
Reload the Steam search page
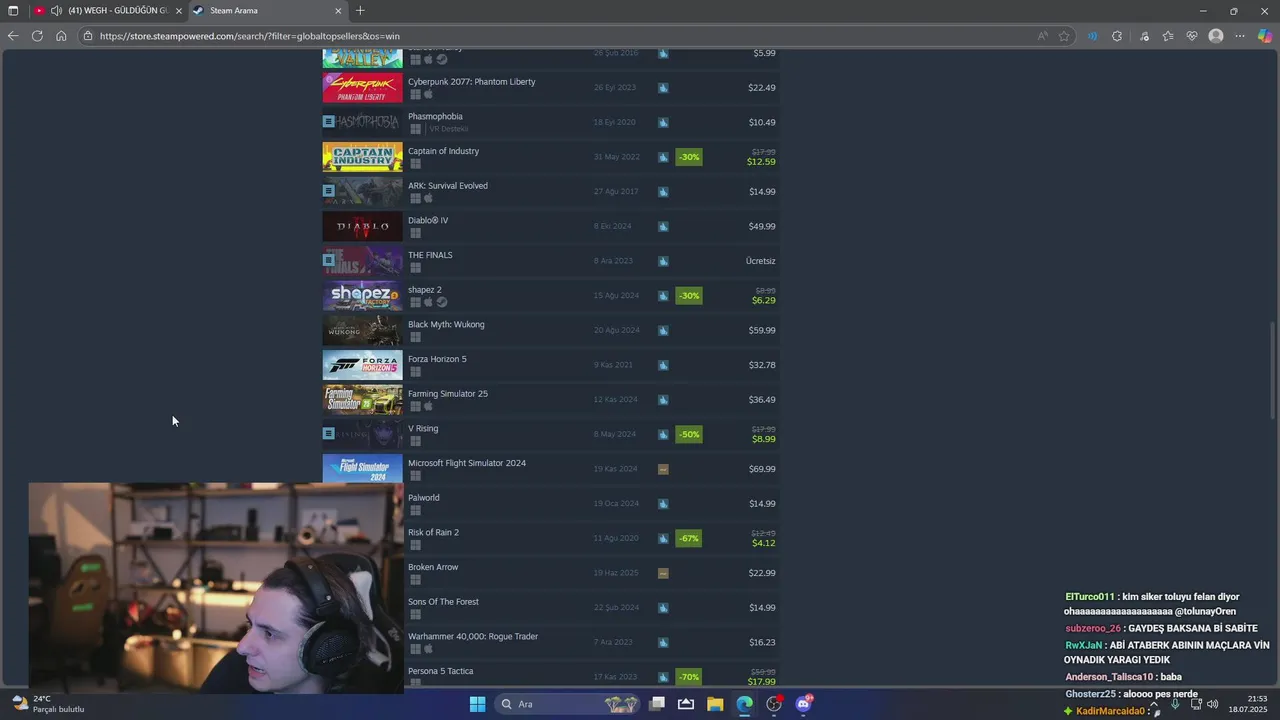[x=37, y=36]
